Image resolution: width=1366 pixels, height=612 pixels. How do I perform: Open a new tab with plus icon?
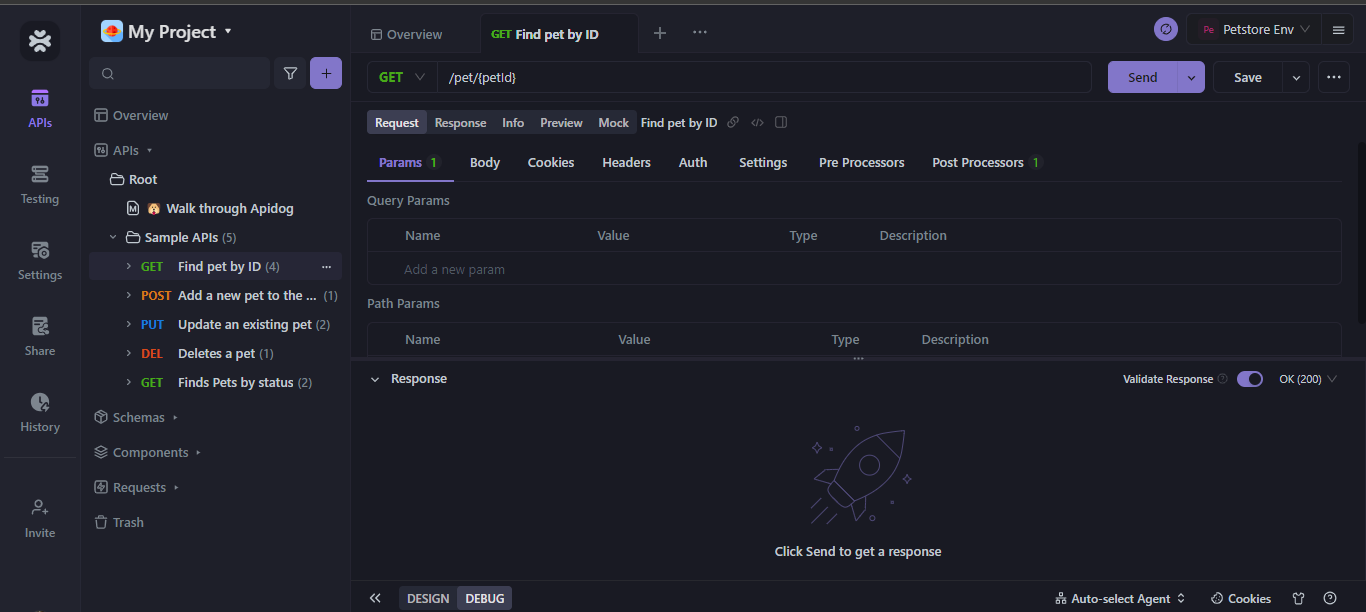coord(660,33)
